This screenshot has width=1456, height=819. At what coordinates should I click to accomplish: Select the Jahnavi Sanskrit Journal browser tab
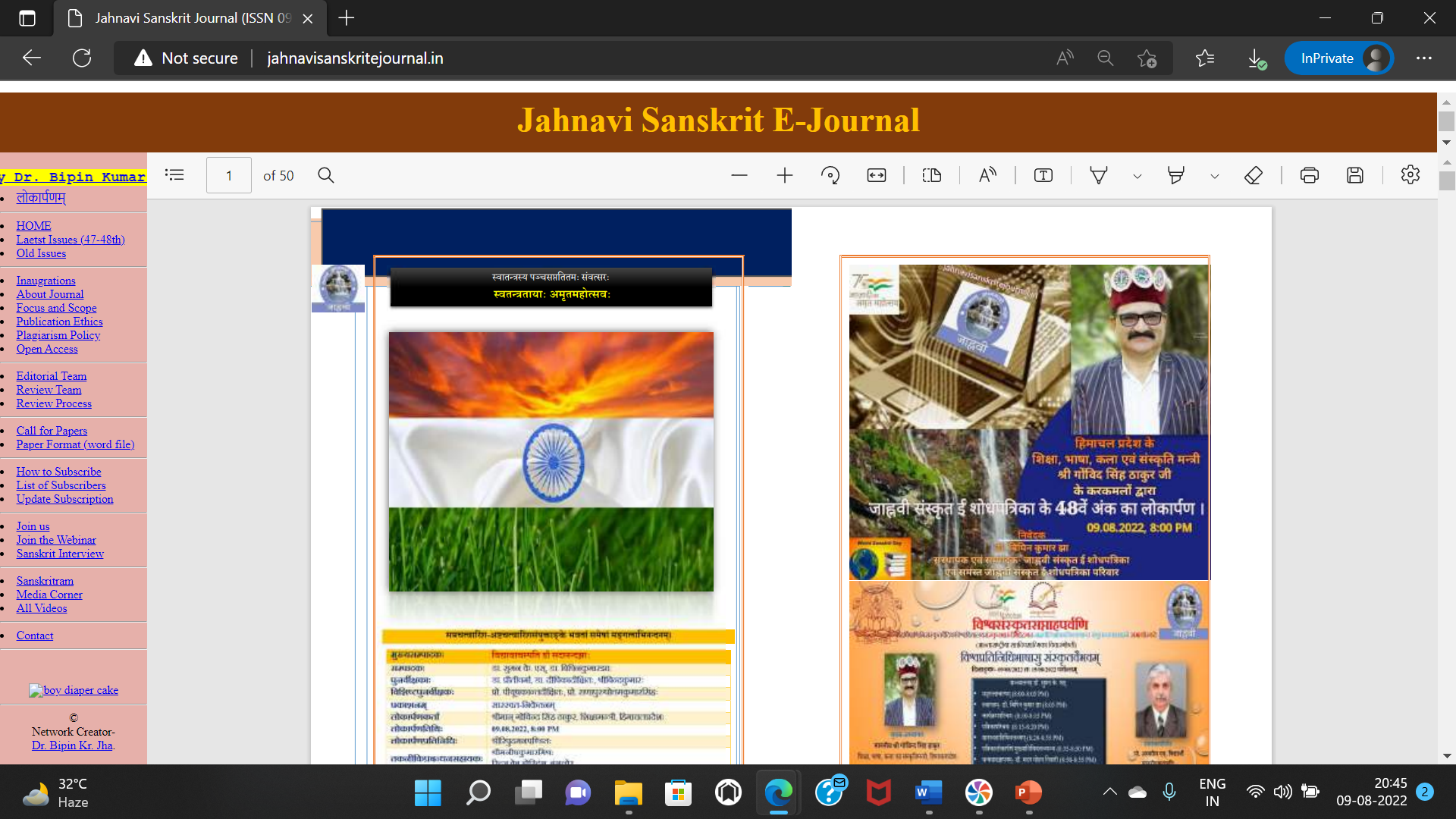(190, 18)
